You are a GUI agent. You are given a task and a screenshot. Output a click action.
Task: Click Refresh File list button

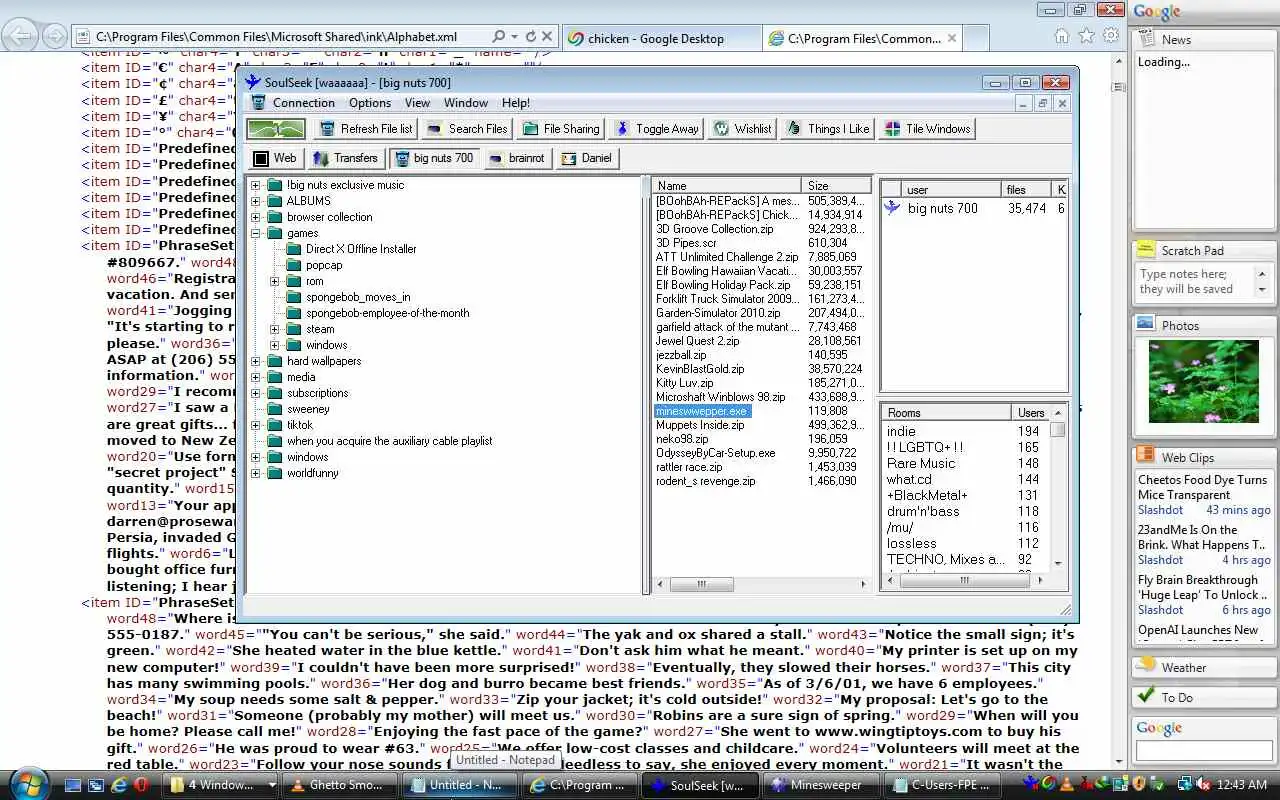point(365,128)
